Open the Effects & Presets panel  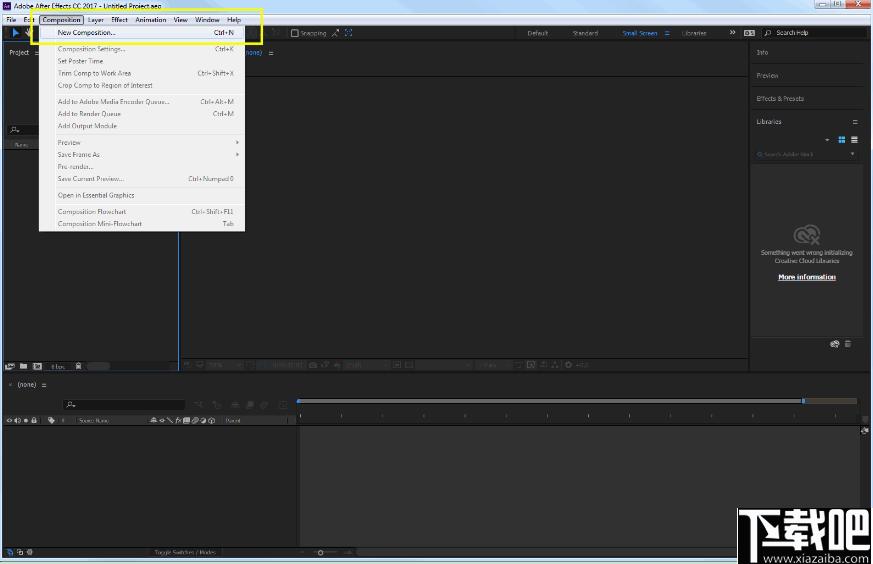(x=780, y=99)
